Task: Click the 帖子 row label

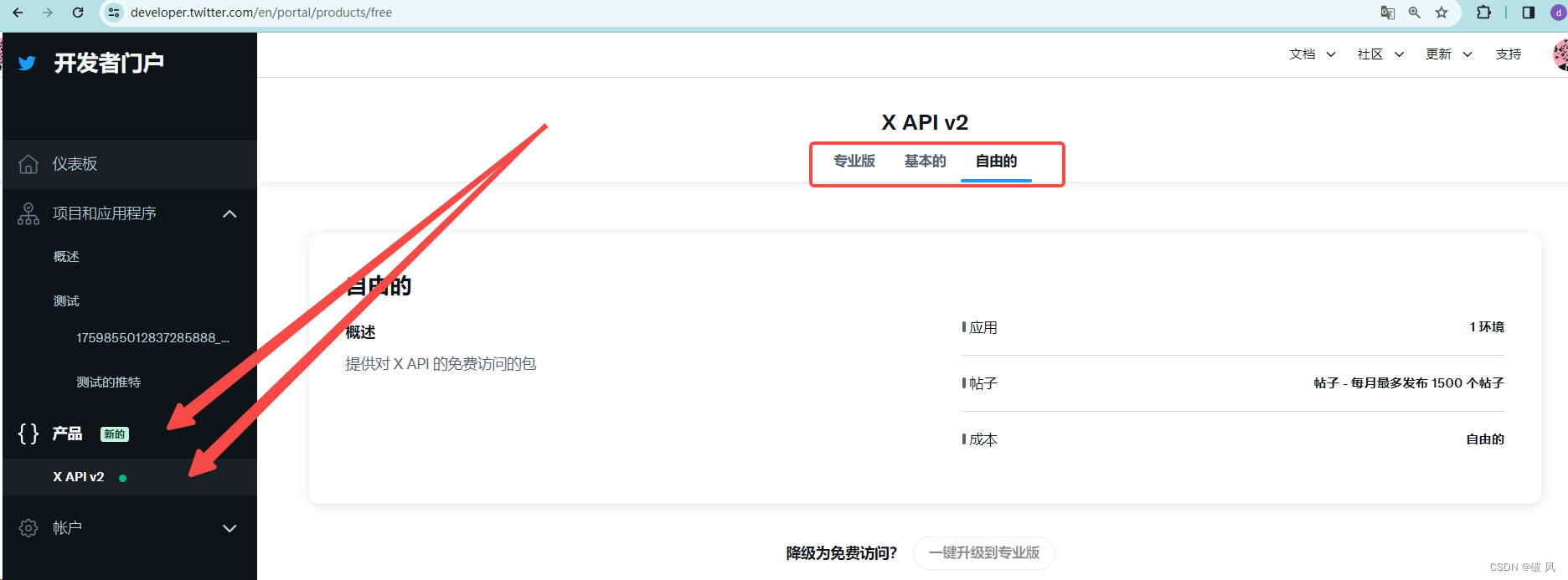Action: click(983, 383)
